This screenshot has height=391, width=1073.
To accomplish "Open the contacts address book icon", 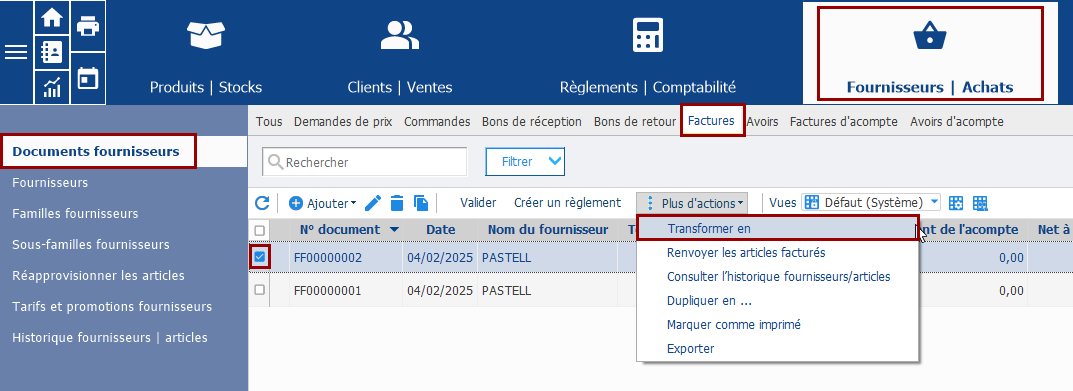I will tap(52, 52).
